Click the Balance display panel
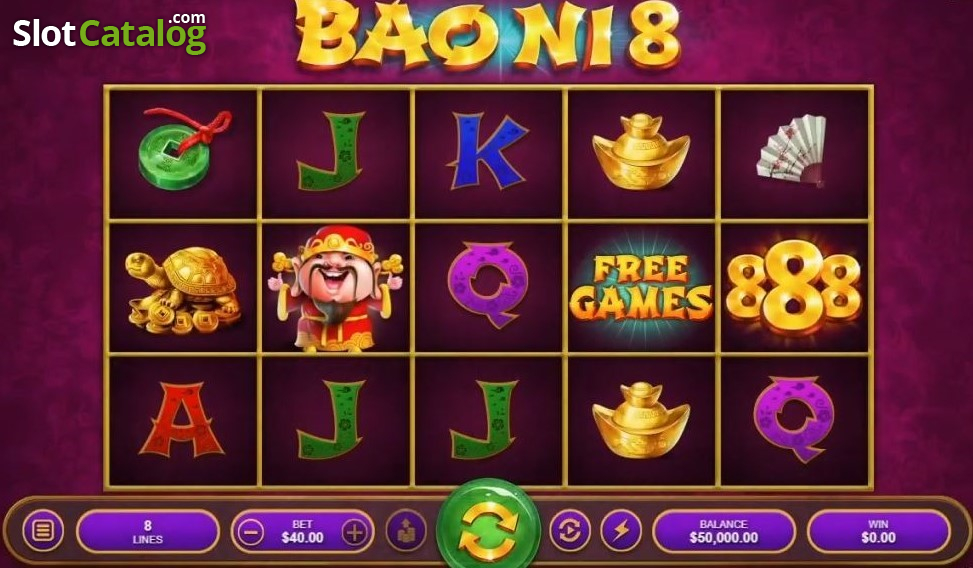The image size is (973, 568). point(724,531)
